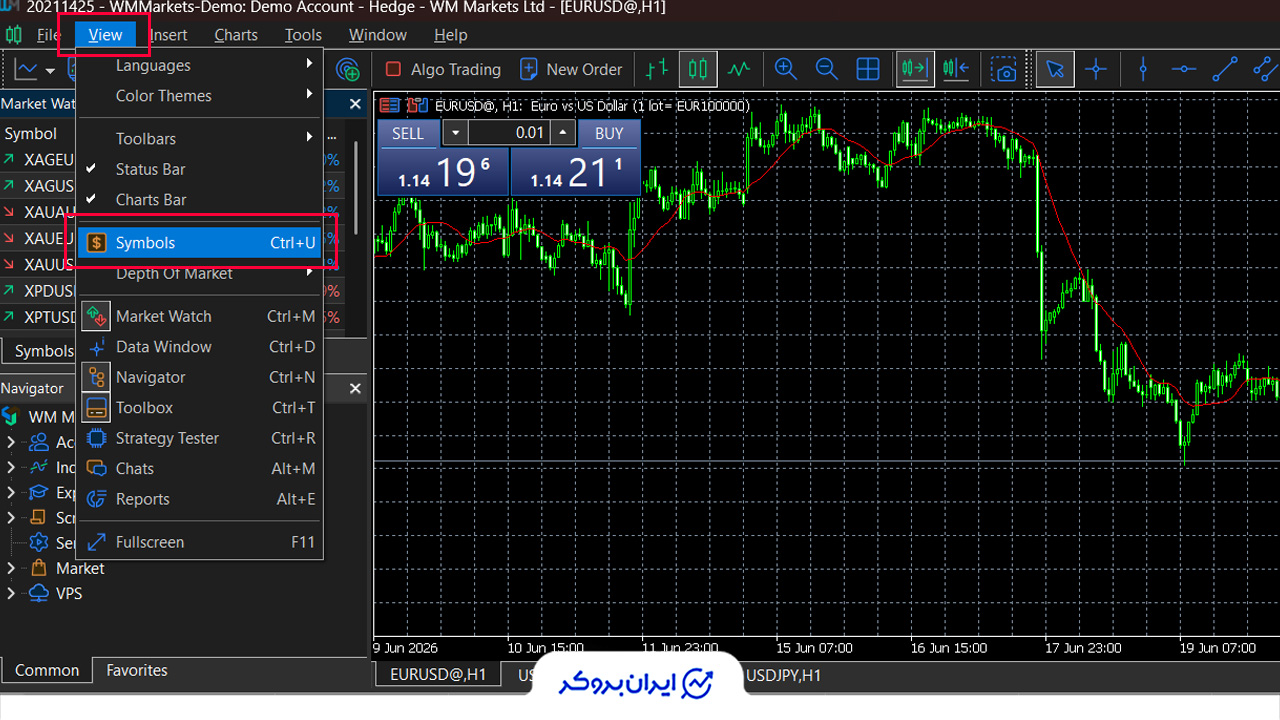Switch to the Favorites tab

(x=137, y=670)
